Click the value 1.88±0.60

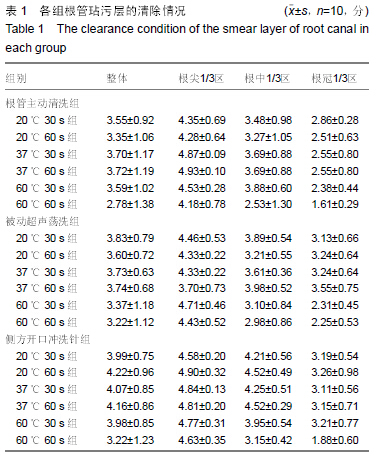(x=335, y=440)
